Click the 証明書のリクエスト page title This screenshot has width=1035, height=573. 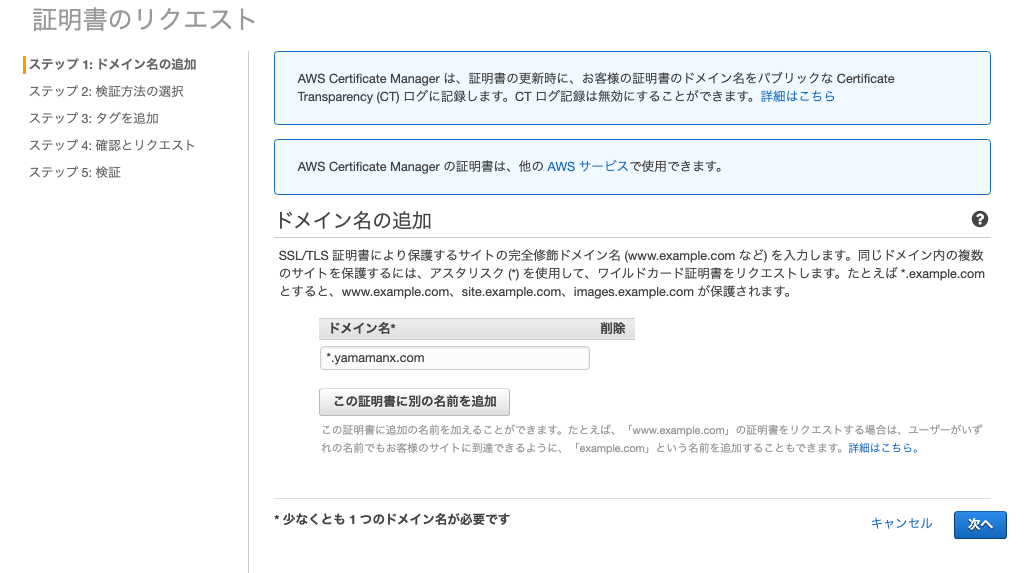pyautogui.click(x=144, y=19)
